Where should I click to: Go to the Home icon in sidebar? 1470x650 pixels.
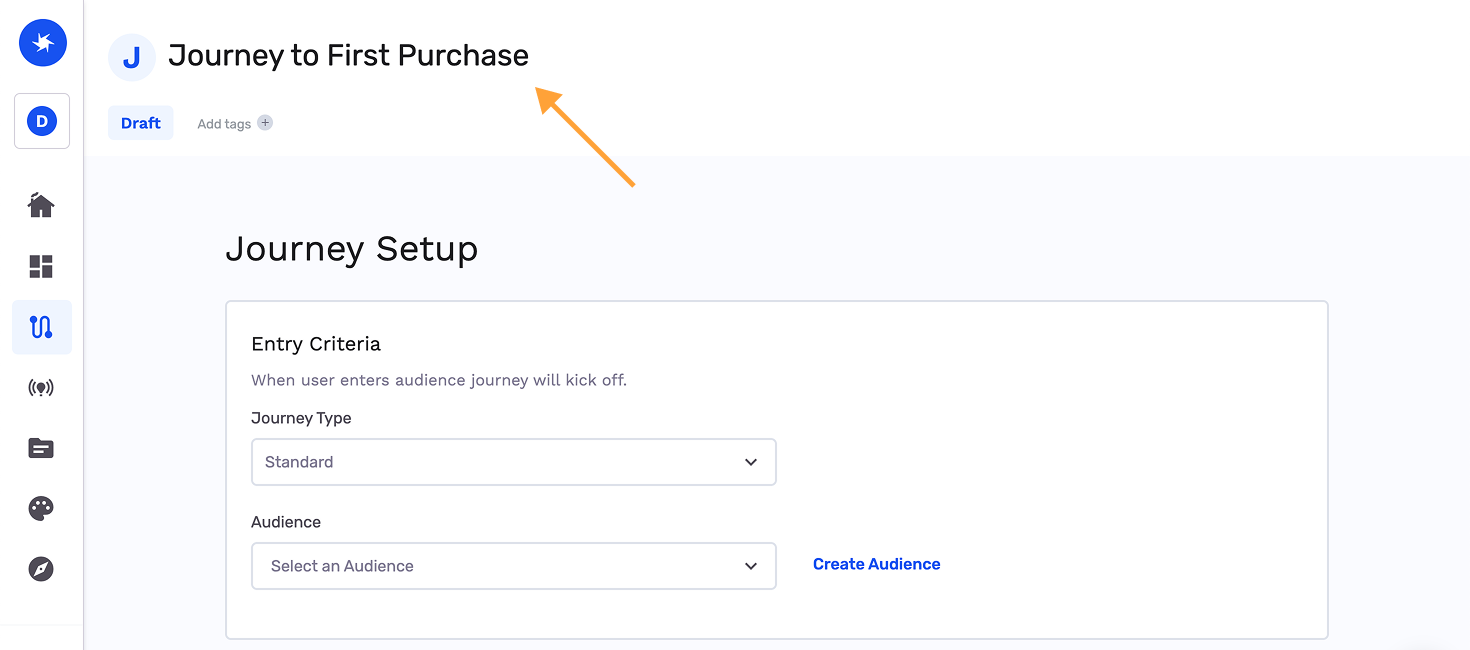point(41,205)
